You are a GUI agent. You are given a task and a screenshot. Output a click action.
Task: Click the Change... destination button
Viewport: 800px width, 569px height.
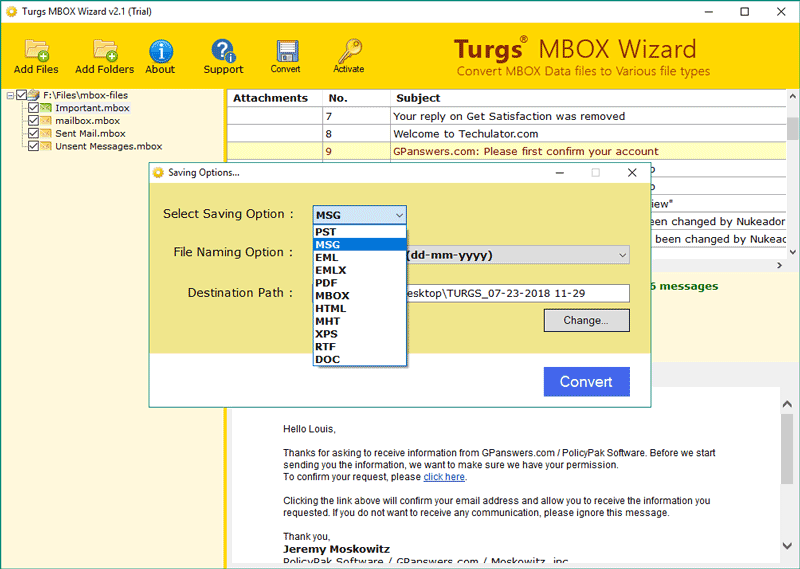click(x=586, y=320)
